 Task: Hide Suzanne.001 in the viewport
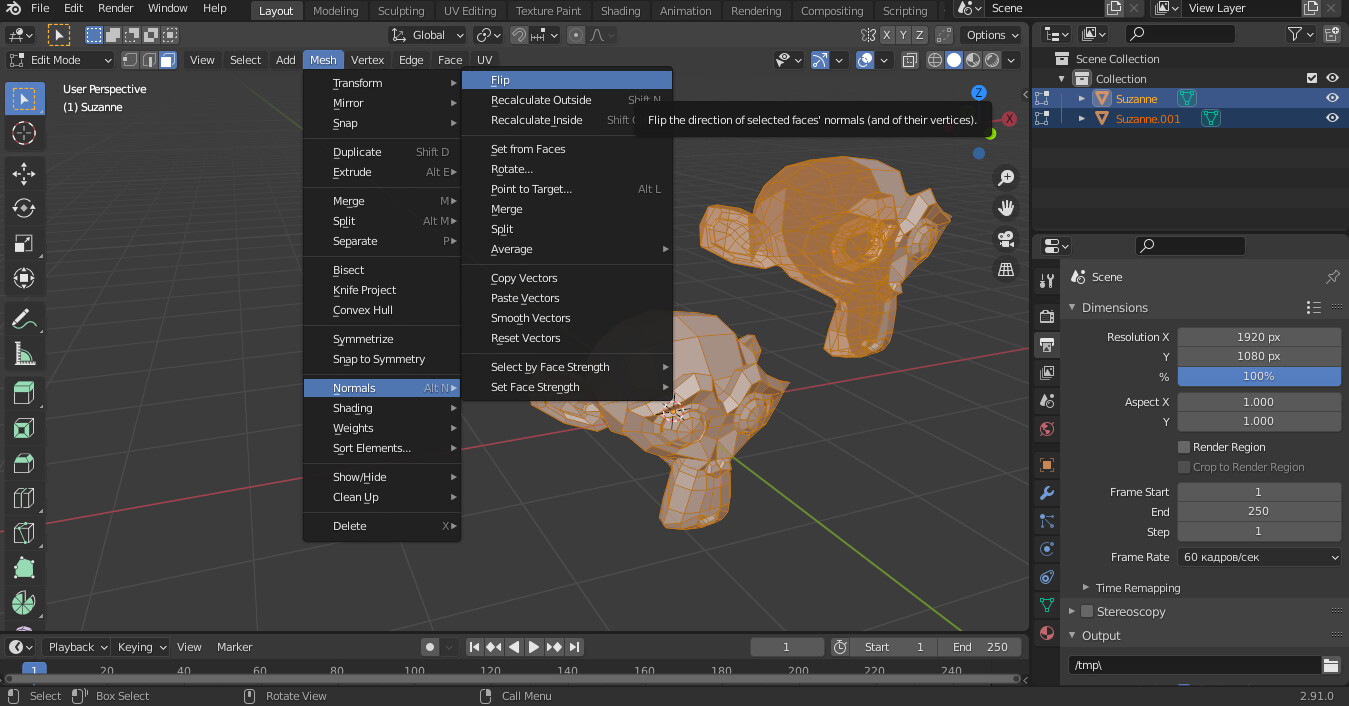(x=1333, y=118)
